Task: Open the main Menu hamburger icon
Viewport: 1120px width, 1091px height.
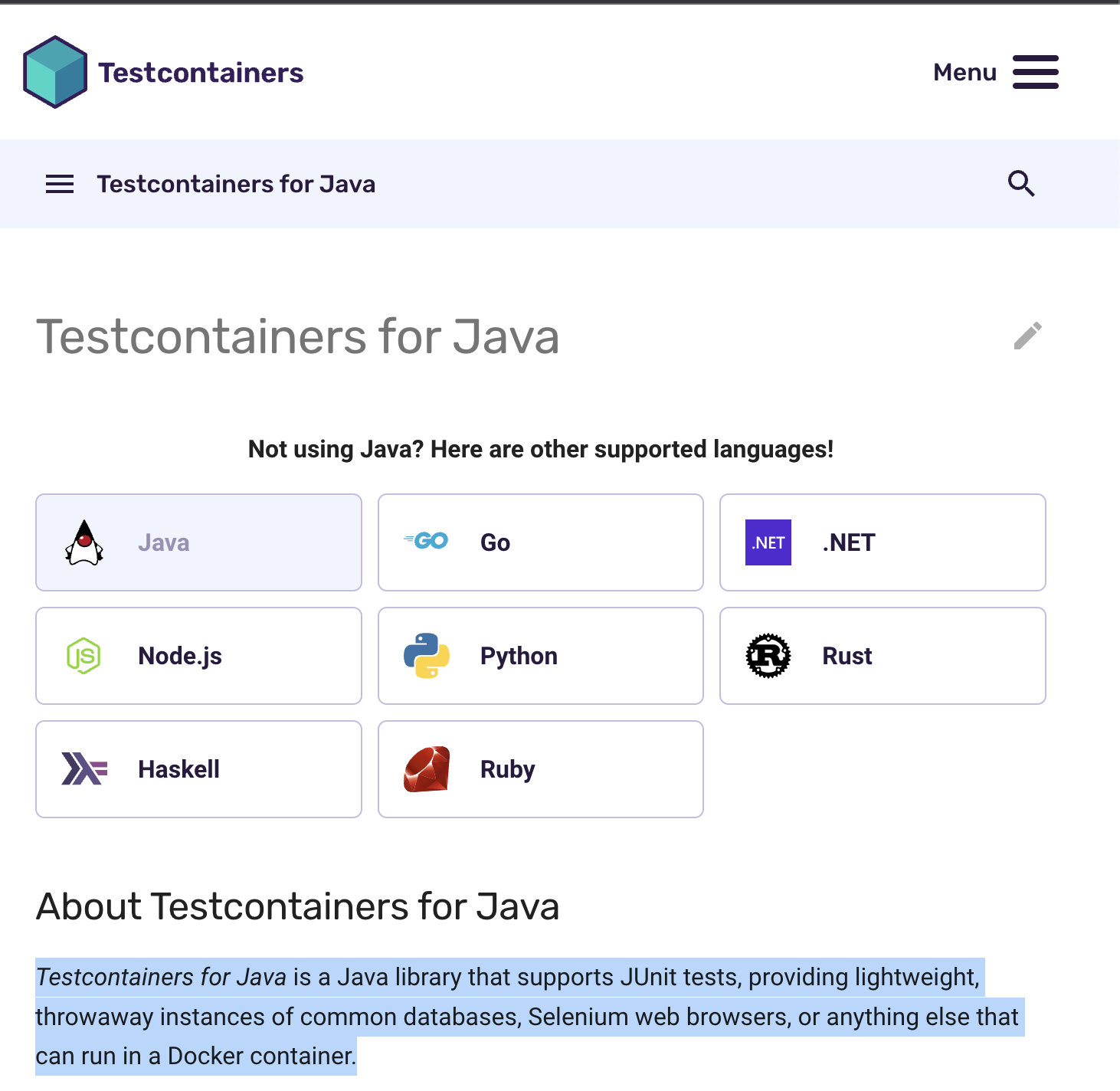Action: point(1035,72)
